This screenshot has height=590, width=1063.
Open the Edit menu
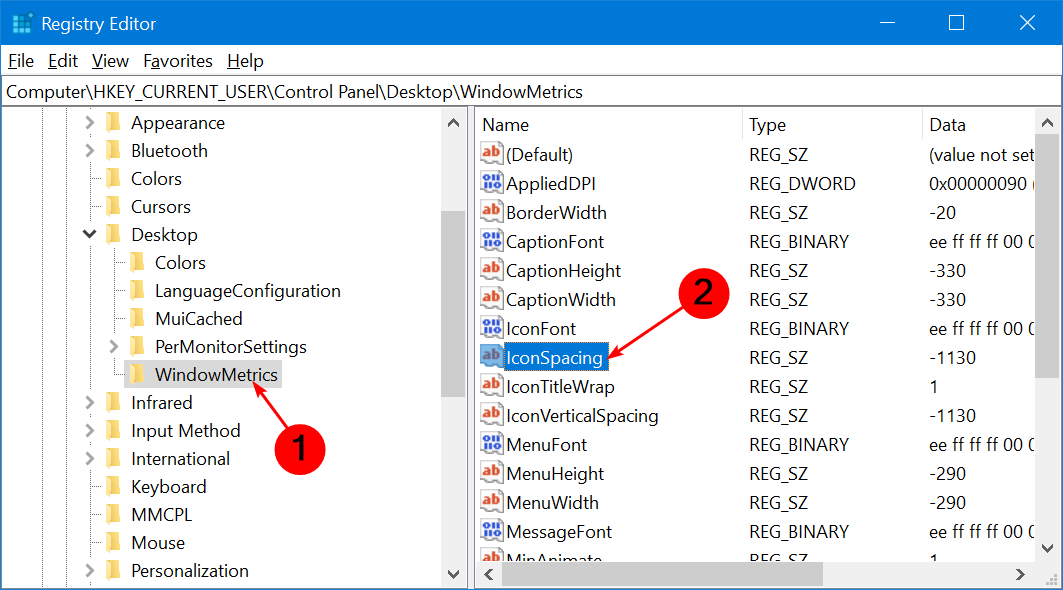click(x=63, y=61)
